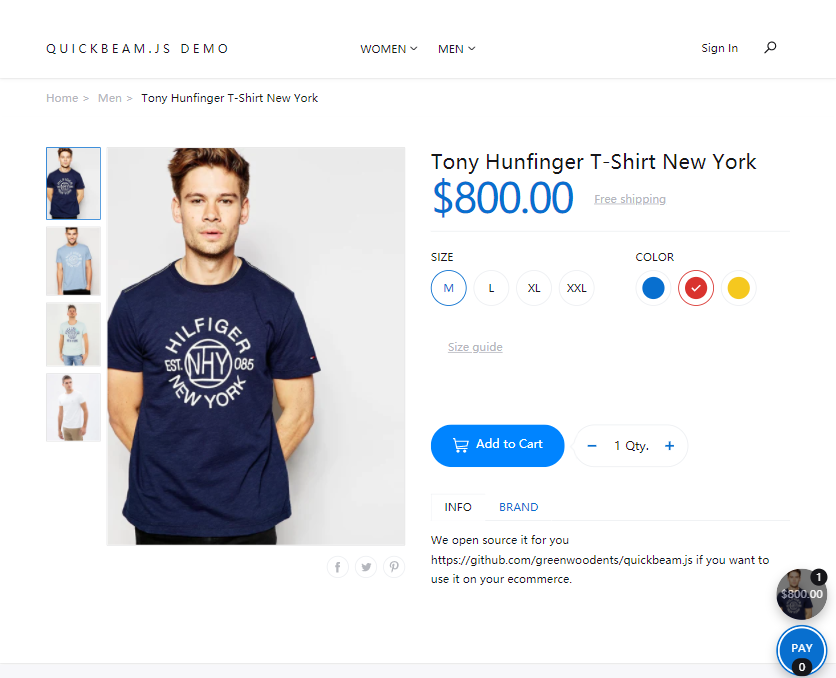
Task: Switch to the BRAND tab
Action: pos(518,507)
